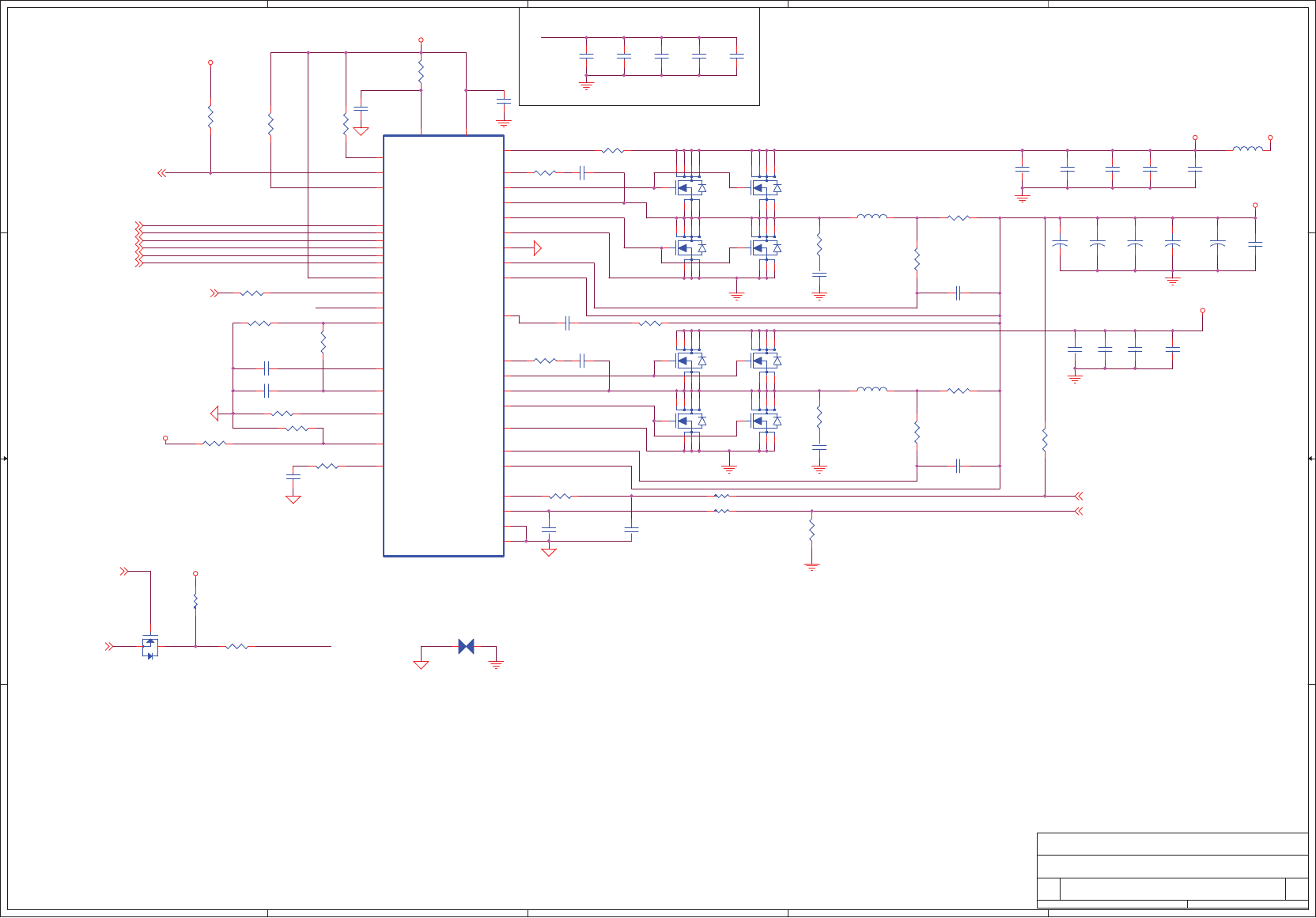Select the large blue controller IC rectangle
Screen dimensions: 1316x918
(444, 346)
